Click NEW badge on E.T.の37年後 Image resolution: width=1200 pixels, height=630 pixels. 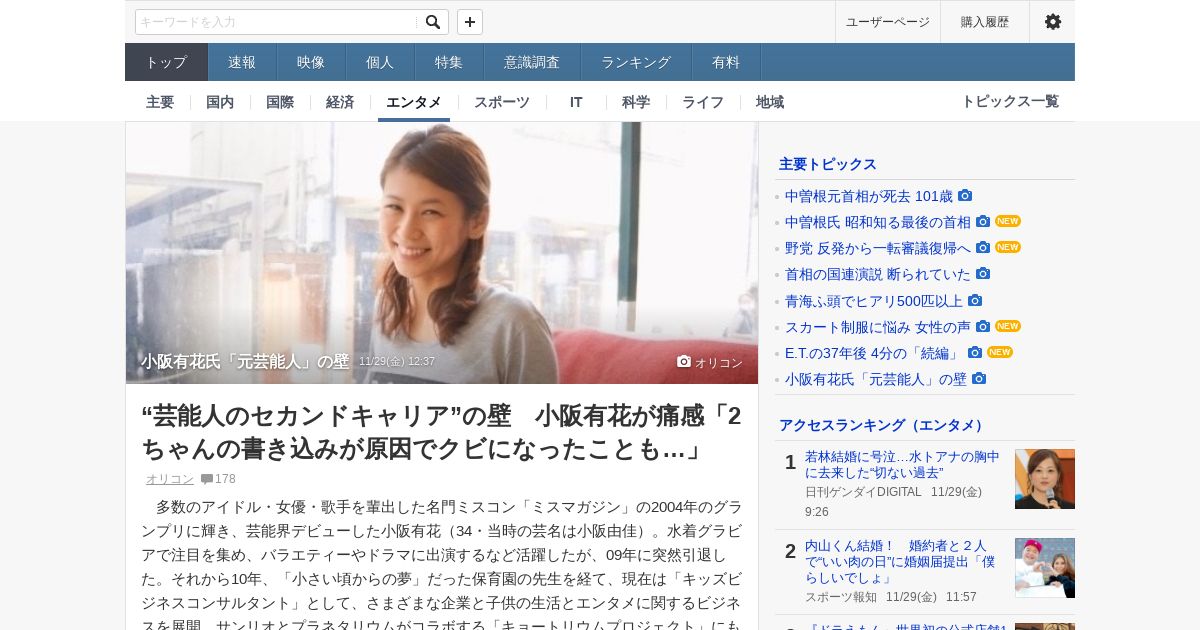tap(1000, 352)
